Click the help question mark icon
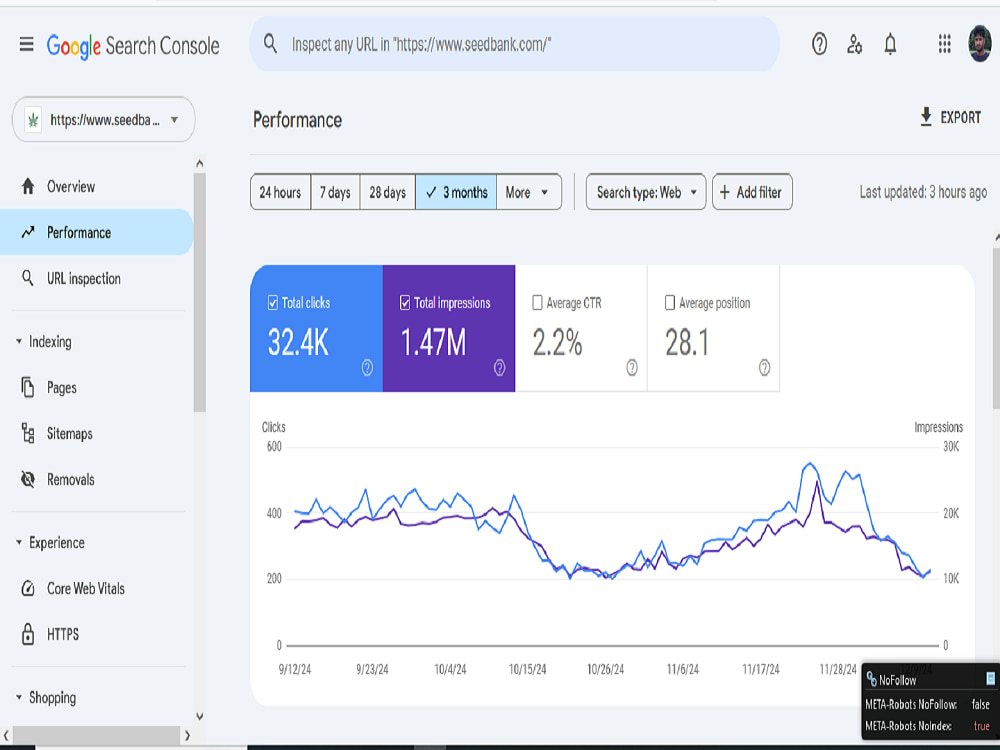The image size is (1000, 750). [820, 44]
